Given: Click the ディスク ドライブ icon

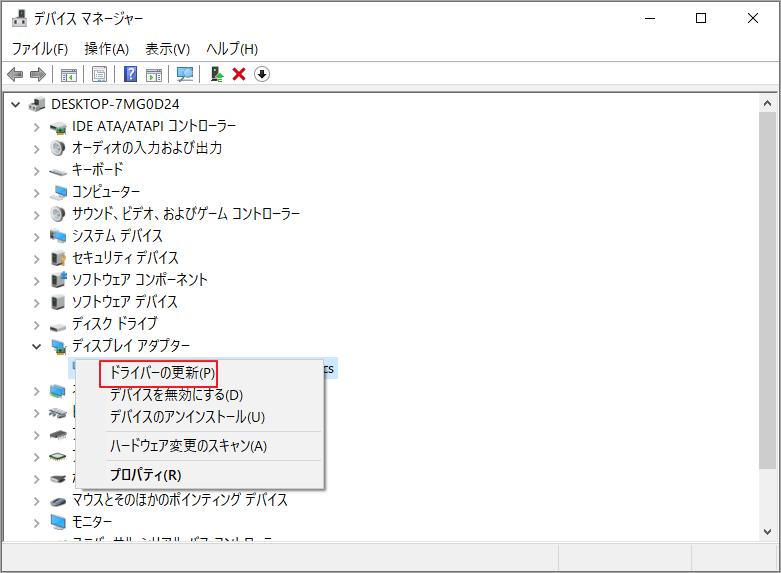Looking at the screenshot, I should (x=58, y=326).
